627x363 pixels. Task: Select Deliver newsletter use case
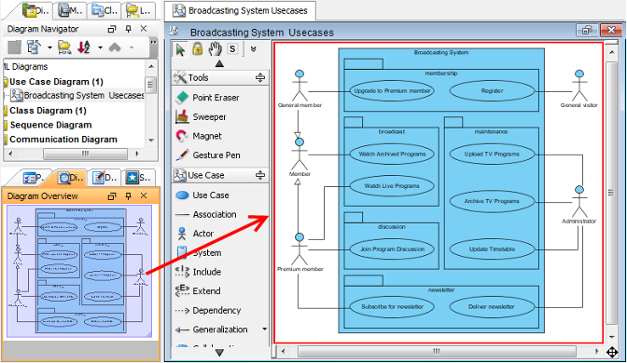492,307
